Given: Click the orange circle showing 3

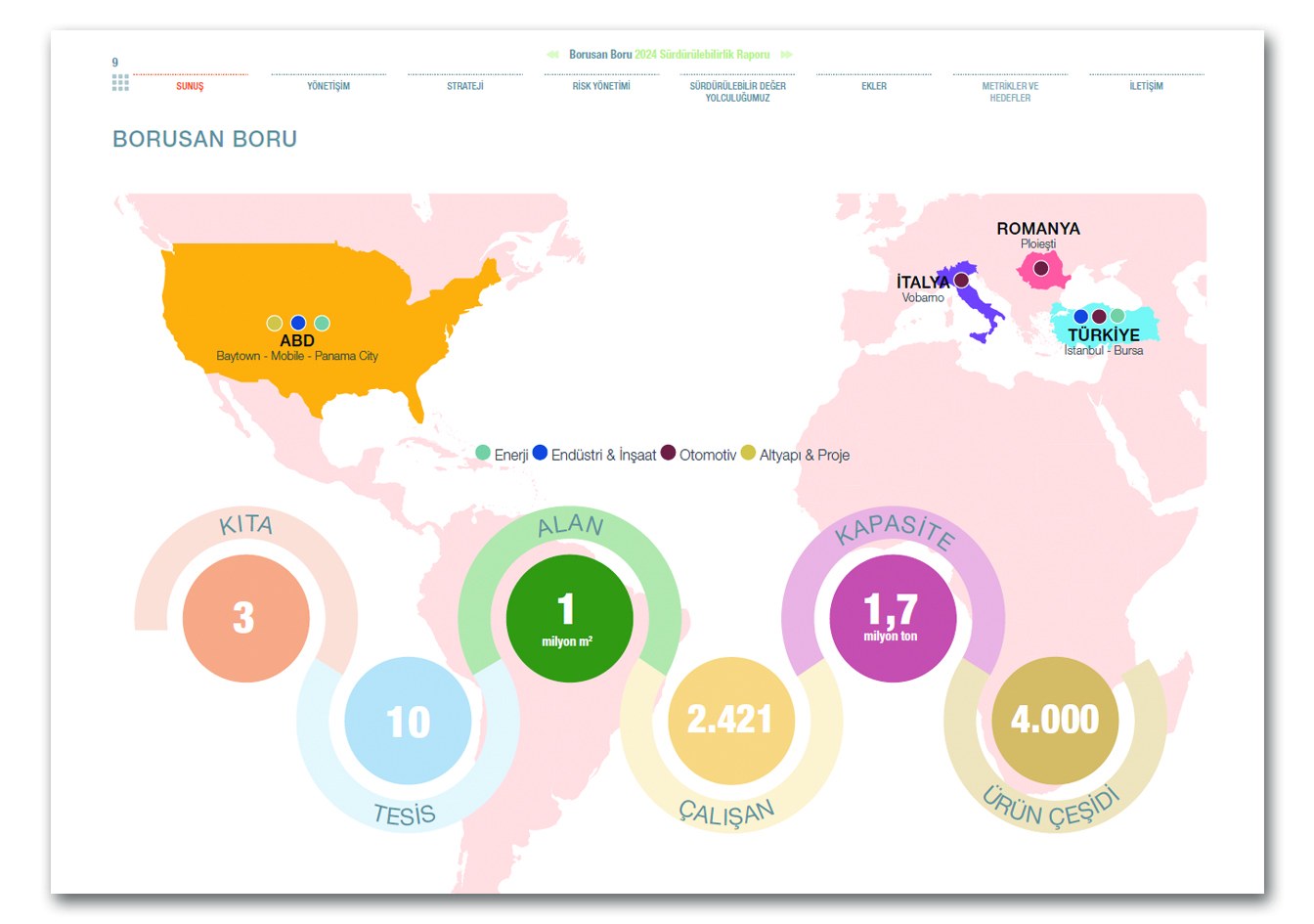Looking at the screenshot, I should click(246, 618).
